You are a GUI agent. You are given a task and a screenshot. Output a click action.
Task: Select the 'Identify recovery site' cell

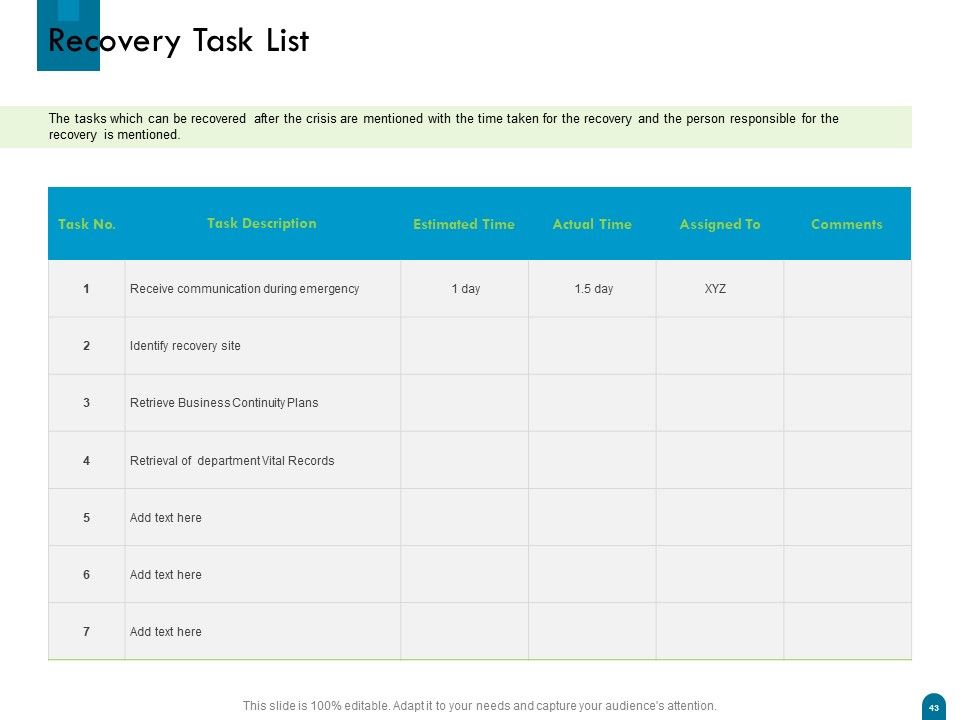point(263,345)
